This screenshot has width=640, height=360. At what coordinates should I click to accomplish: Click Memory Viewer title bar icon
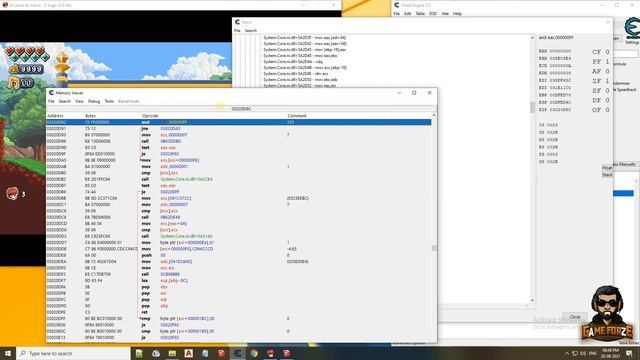point(51,93)
